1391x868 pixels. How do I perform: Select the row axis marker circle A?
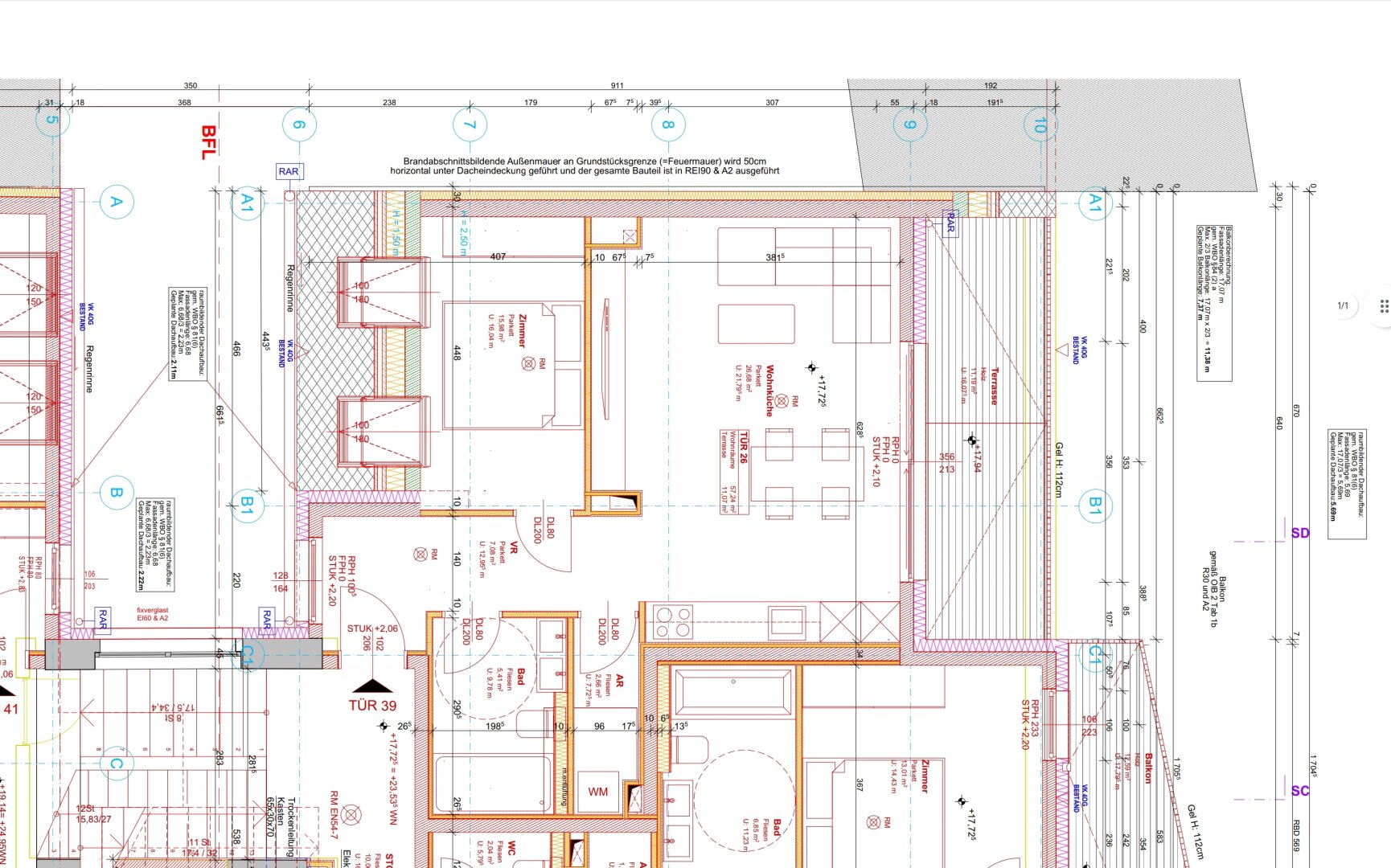click(x=116, y=202)
